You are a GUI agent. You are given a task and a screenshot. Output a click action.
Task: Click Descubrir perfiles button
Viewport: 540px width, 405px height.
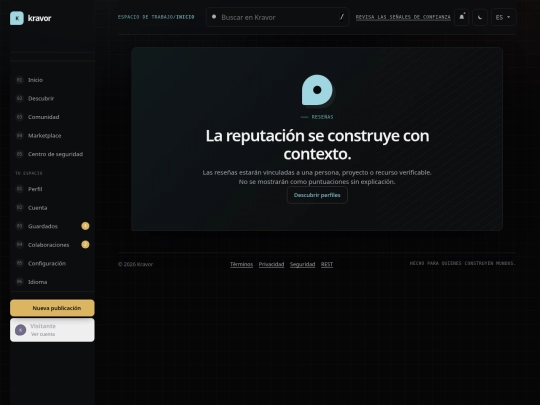(x=317, y=195)
